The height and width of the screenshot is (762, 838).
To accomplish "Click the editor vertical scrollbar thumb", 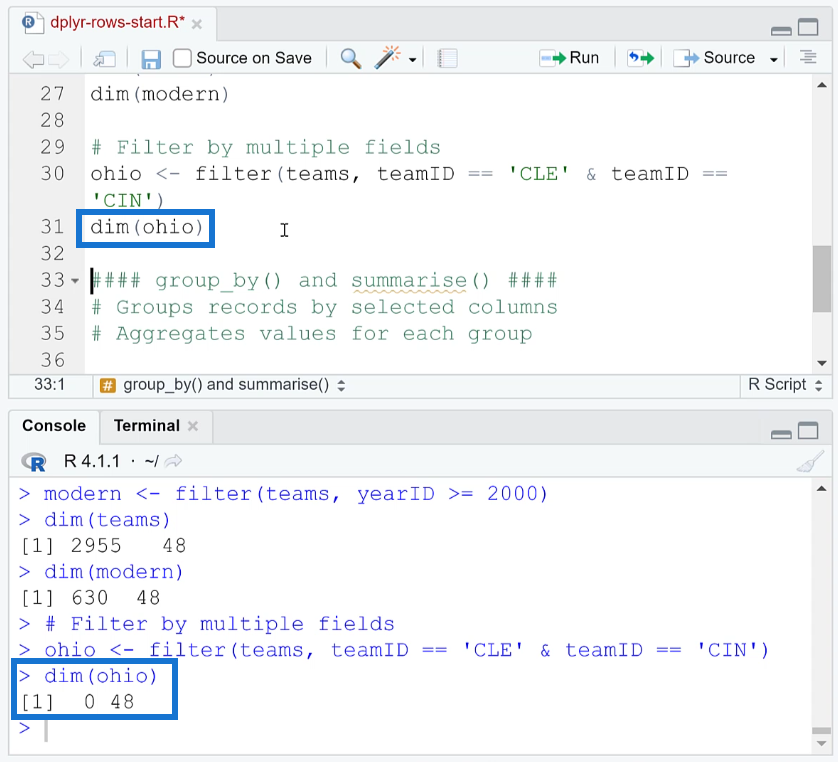I will 821,278.
